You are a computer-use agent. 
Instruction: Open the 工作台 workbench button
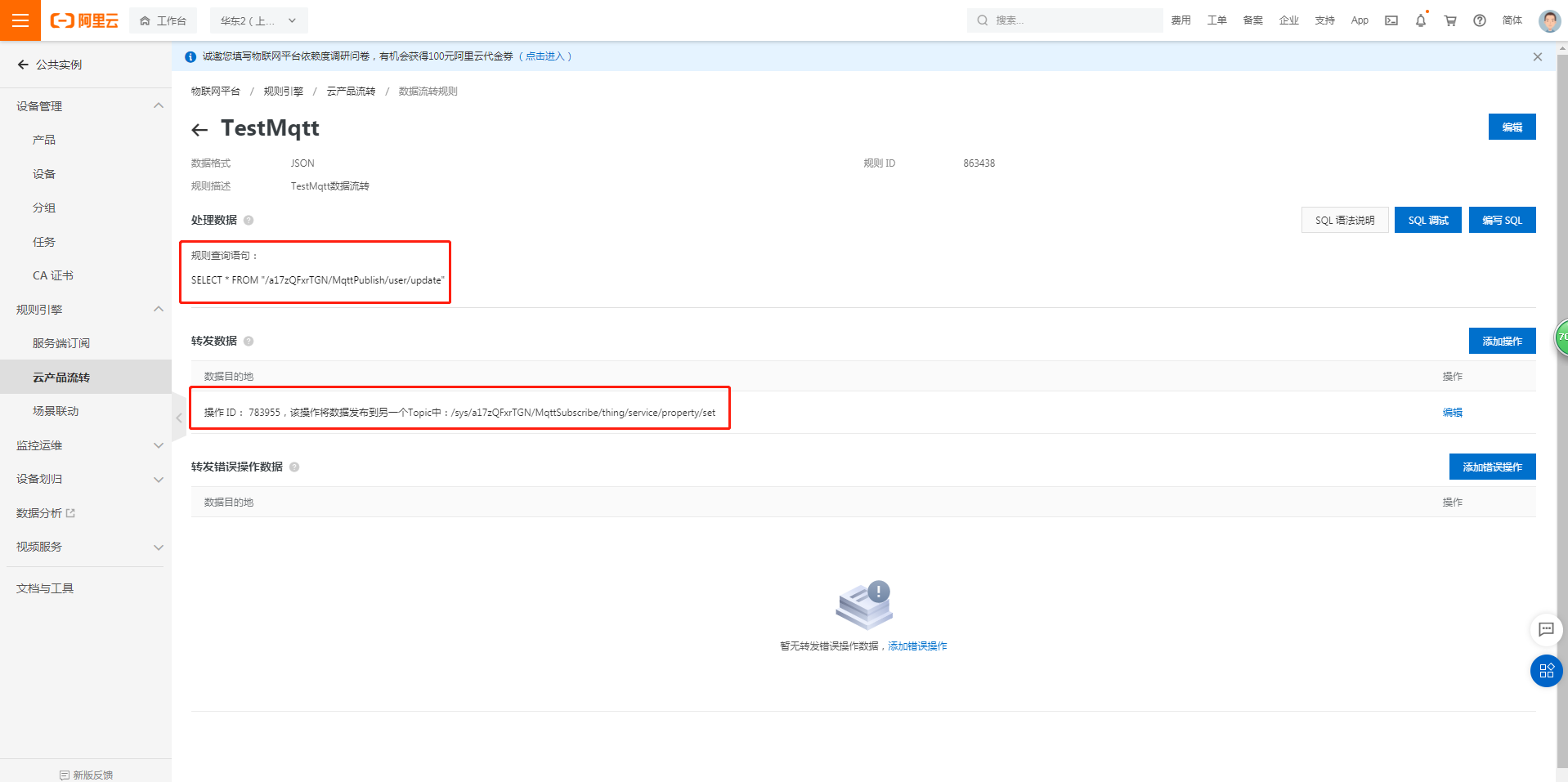click(164, 20)
